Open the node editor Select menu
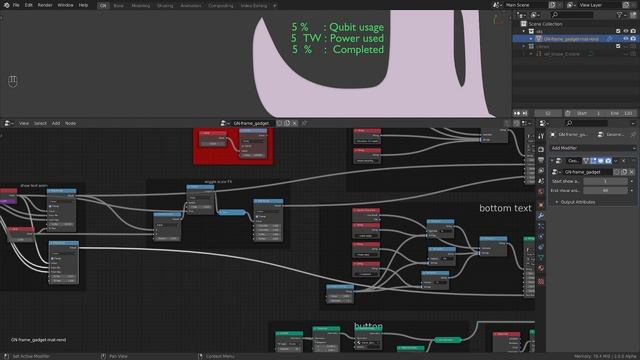Viewport: 640px width, 360px height. 40,123
